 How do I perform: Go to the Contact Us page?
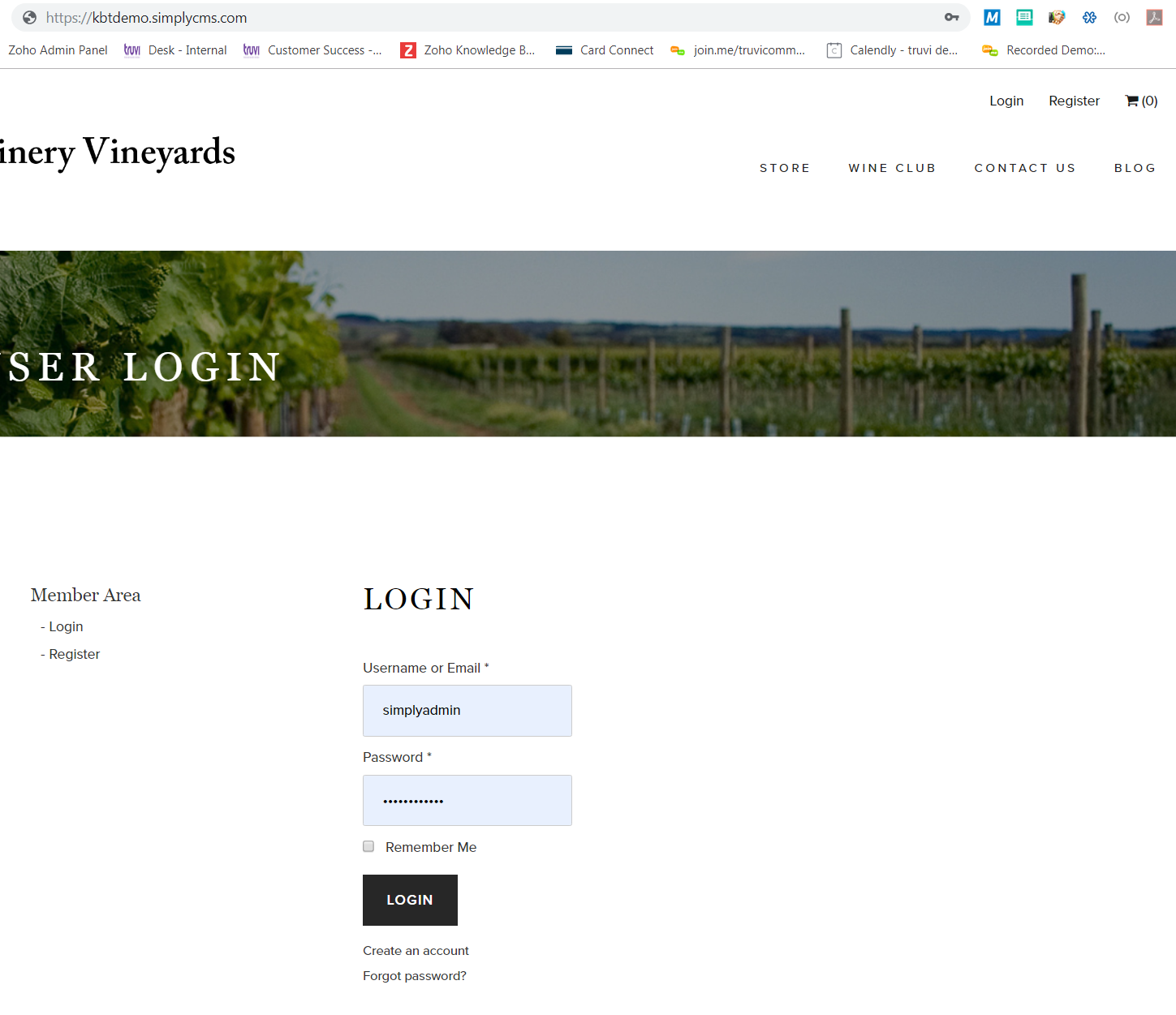(1025, 168)
